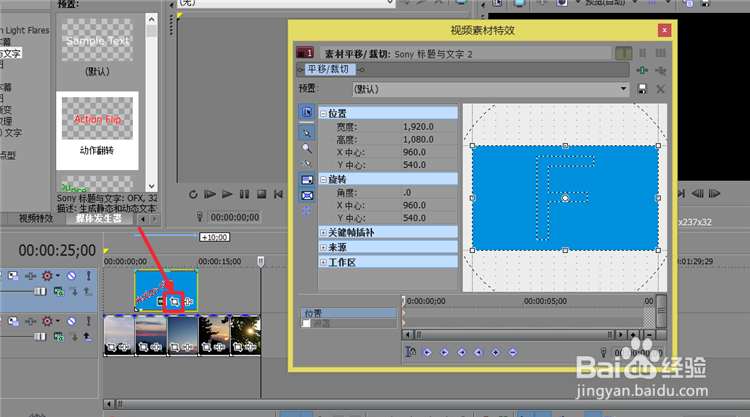750x417 pixels.
Task: Switch to the 视频特效 tab
Action: pyautogui.click(x=36, y=219)
